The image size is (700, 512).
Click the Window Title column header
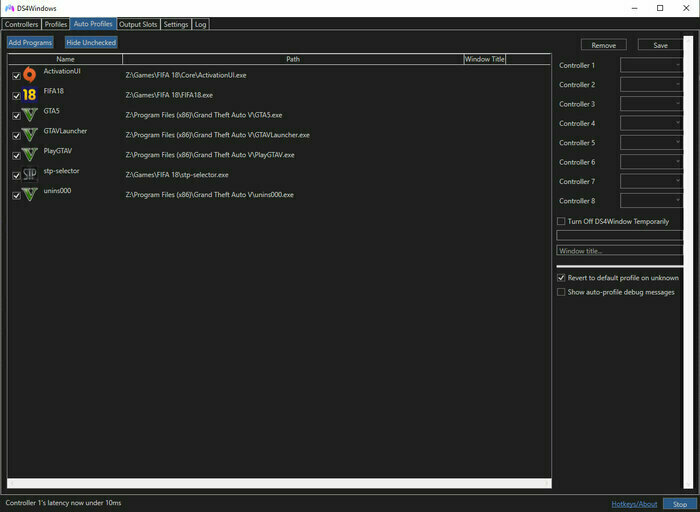(484, 59)
